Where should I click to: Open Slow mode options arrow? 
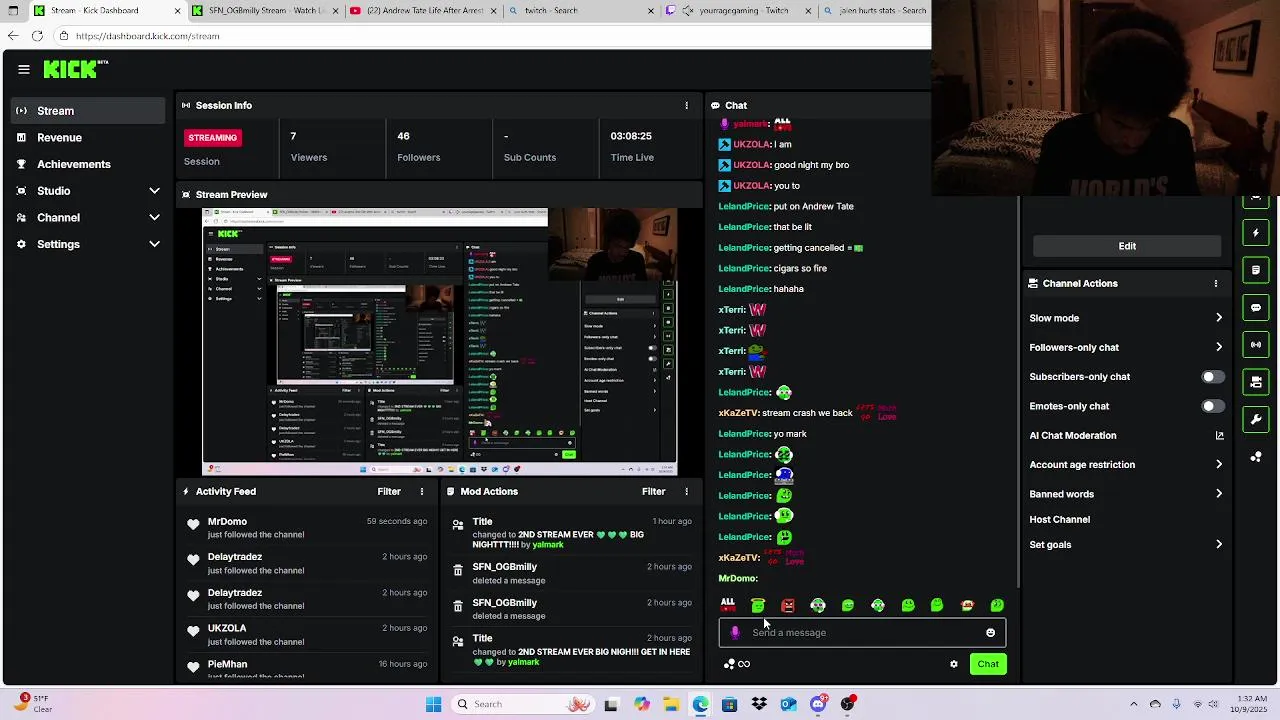pyautogui.click(x=1219, y=318)
